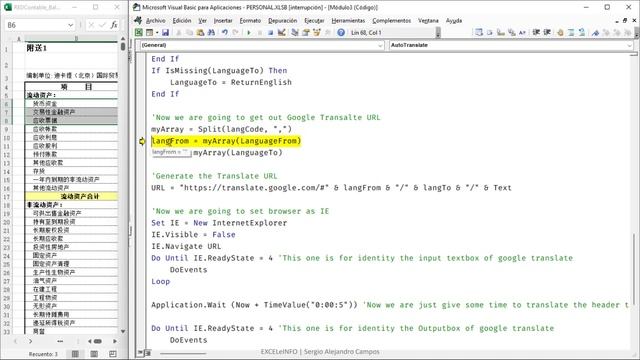Open the Archivo menu
Image resolution: width=640 pixels, height=360 pixels.
[156, 20]
